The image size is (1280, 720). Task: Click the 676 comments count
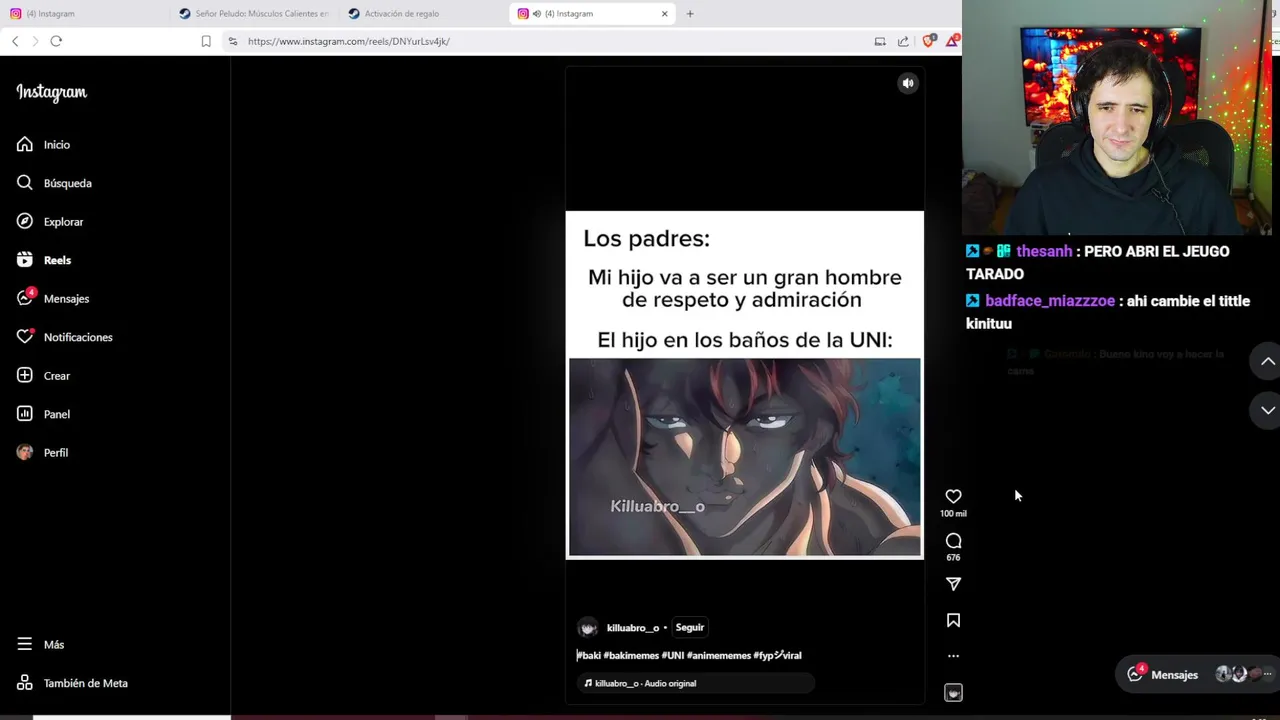pyautogui.click(x=953, y=558)
